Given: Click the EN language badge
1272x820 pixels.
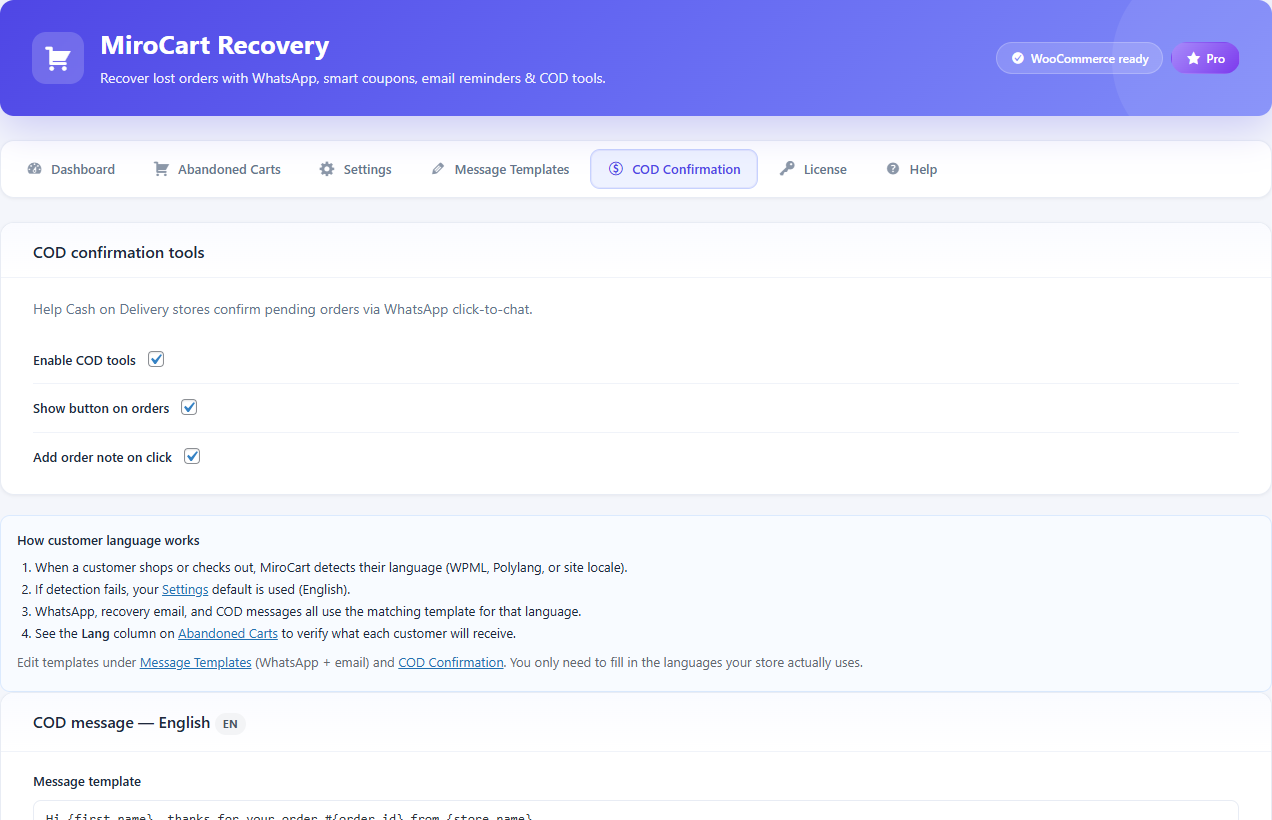Looking at the screenshot, I should [230, 723].
